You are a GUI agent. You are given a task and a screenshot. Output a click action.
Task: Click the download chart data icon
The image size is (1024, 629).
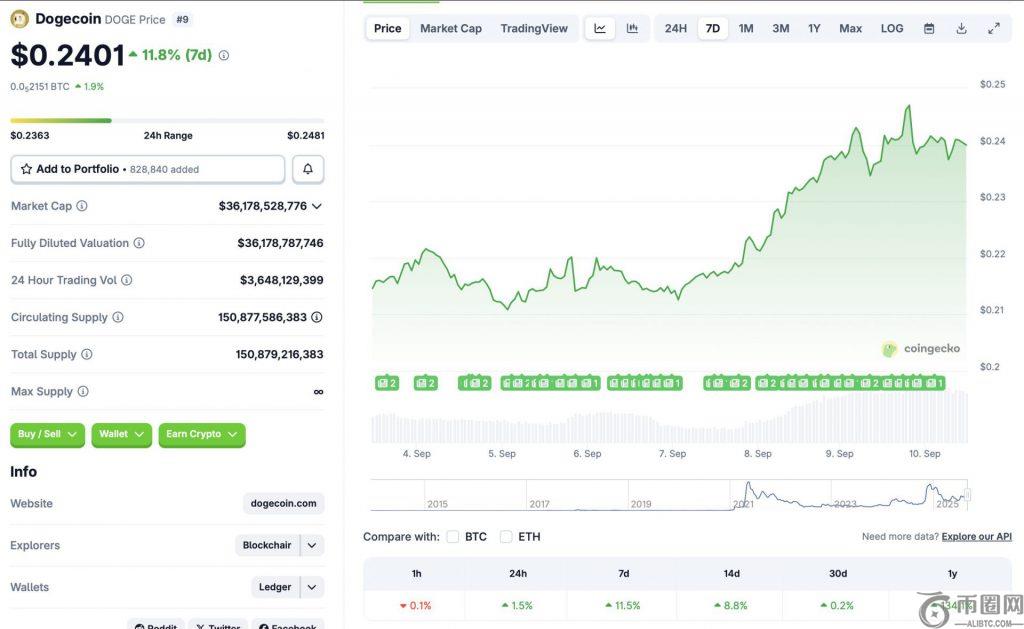[961, 28]
